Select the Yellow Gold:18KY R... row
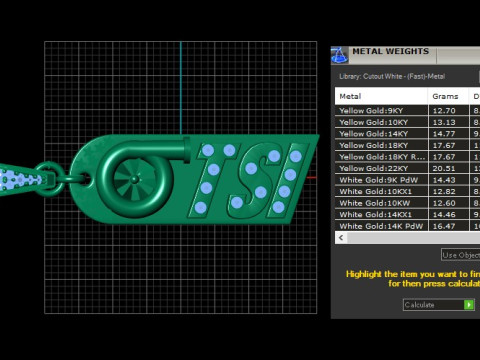The image size is (480, 360). tap(407, 157)
